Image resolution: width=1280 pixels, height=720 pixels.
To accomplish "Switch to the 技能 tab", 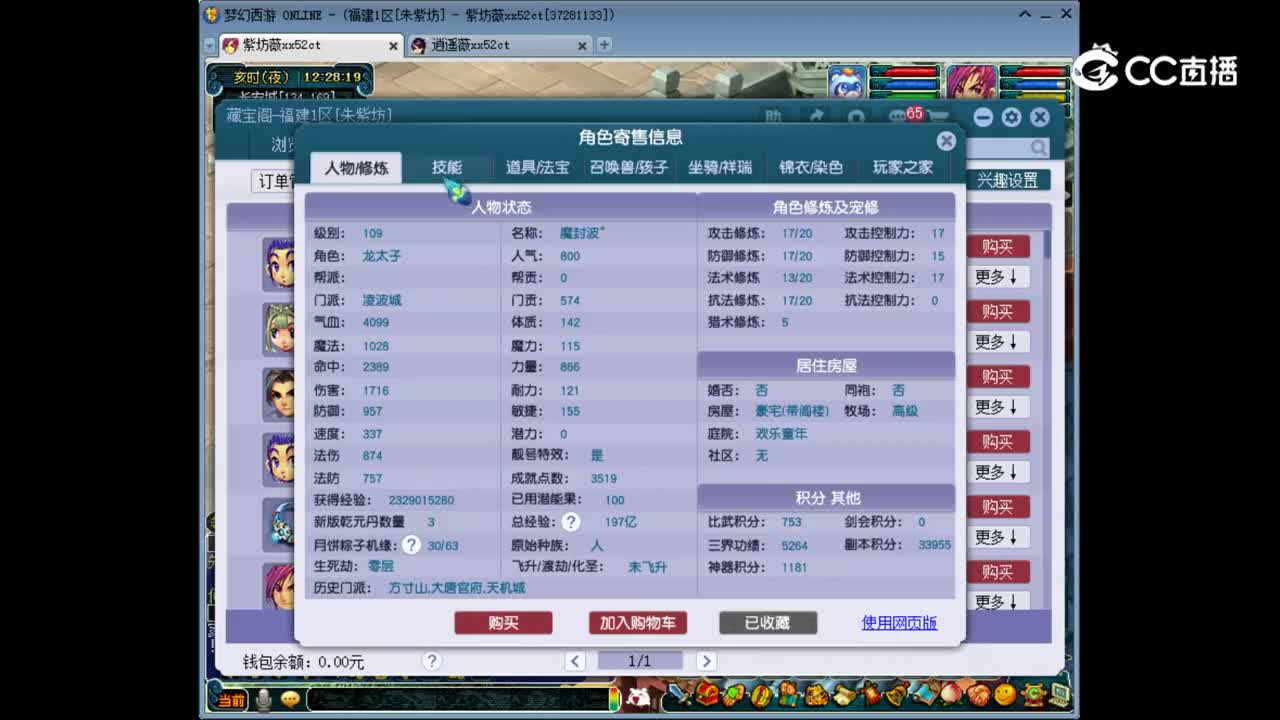I will click(447, 168).
